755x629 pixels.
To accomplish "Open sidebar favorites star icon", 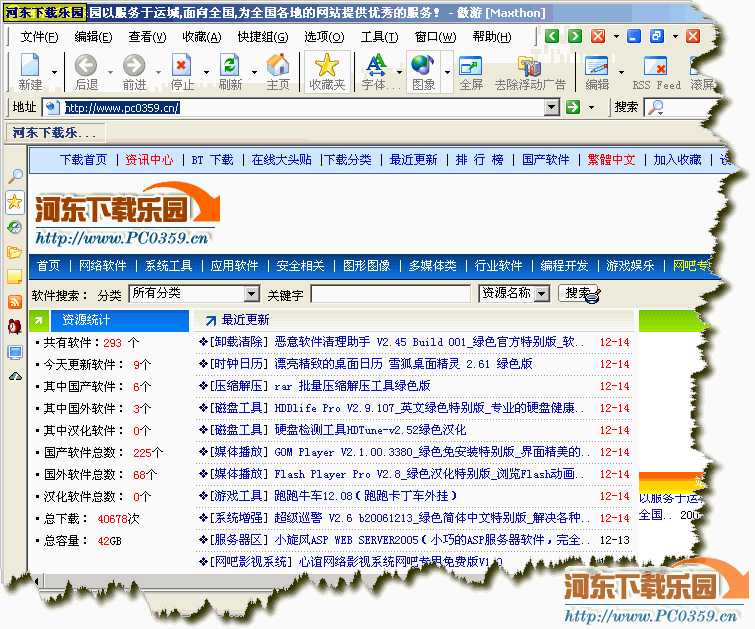I will pyautogui.click(x=15, y=202).
